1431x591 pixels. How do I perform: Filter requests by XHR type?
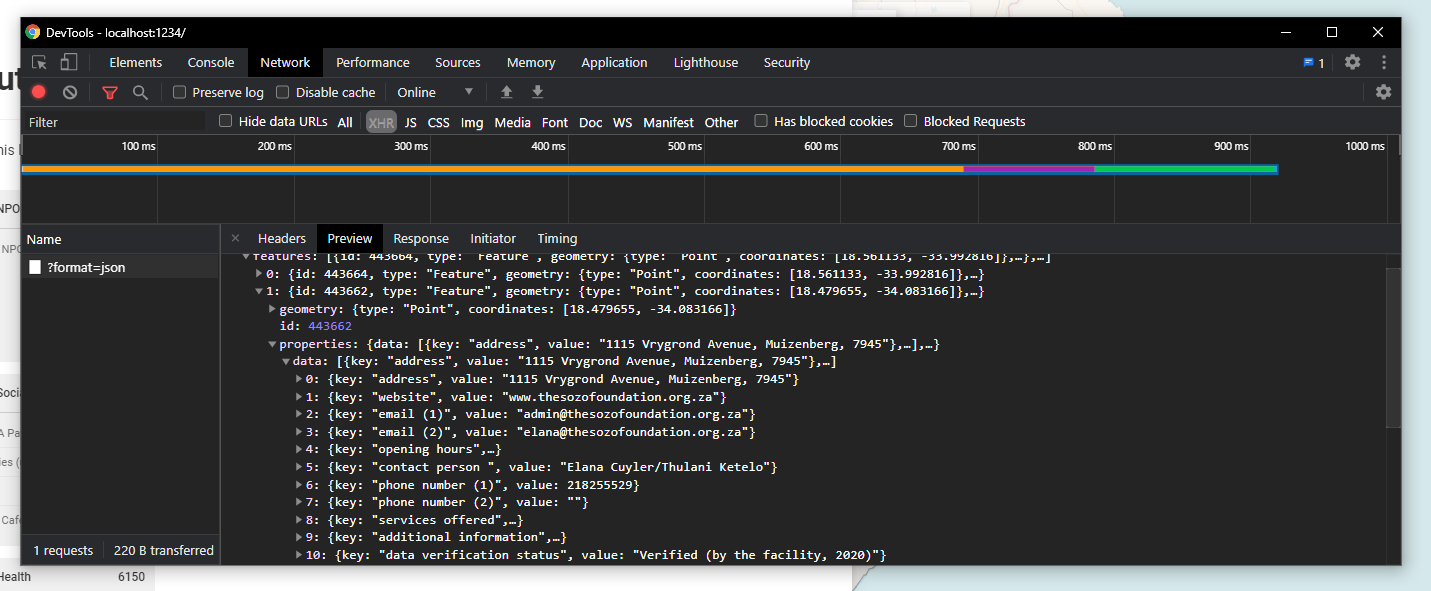(381, 121)
